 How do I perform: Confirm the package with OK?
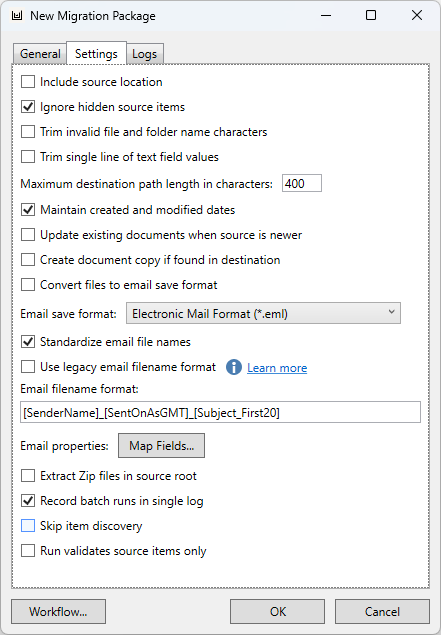pyautogui.click(x=277, y=612)
